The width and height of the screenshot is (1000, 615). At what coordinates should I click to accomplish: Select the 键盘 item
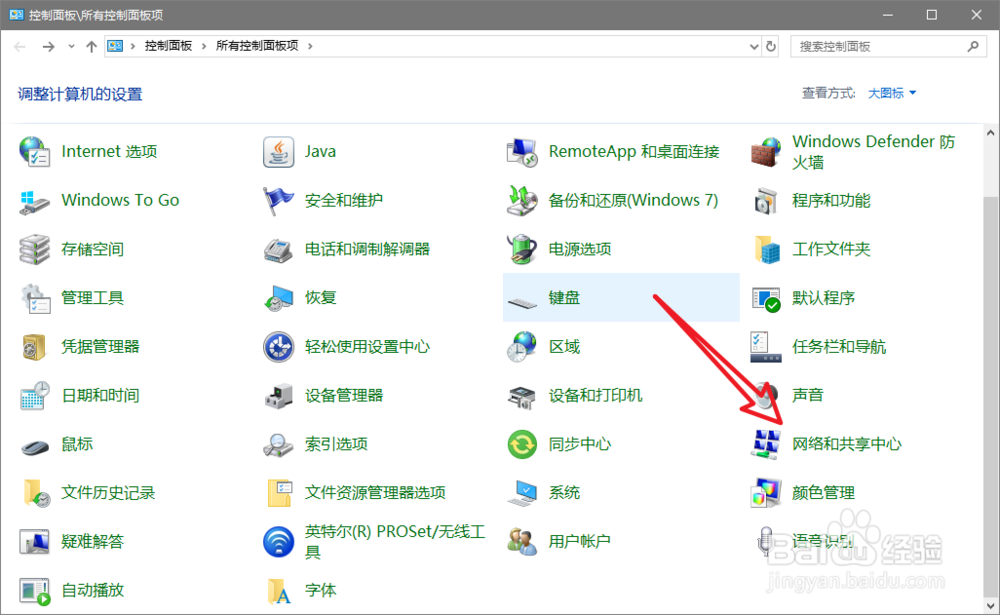(565, 297)
